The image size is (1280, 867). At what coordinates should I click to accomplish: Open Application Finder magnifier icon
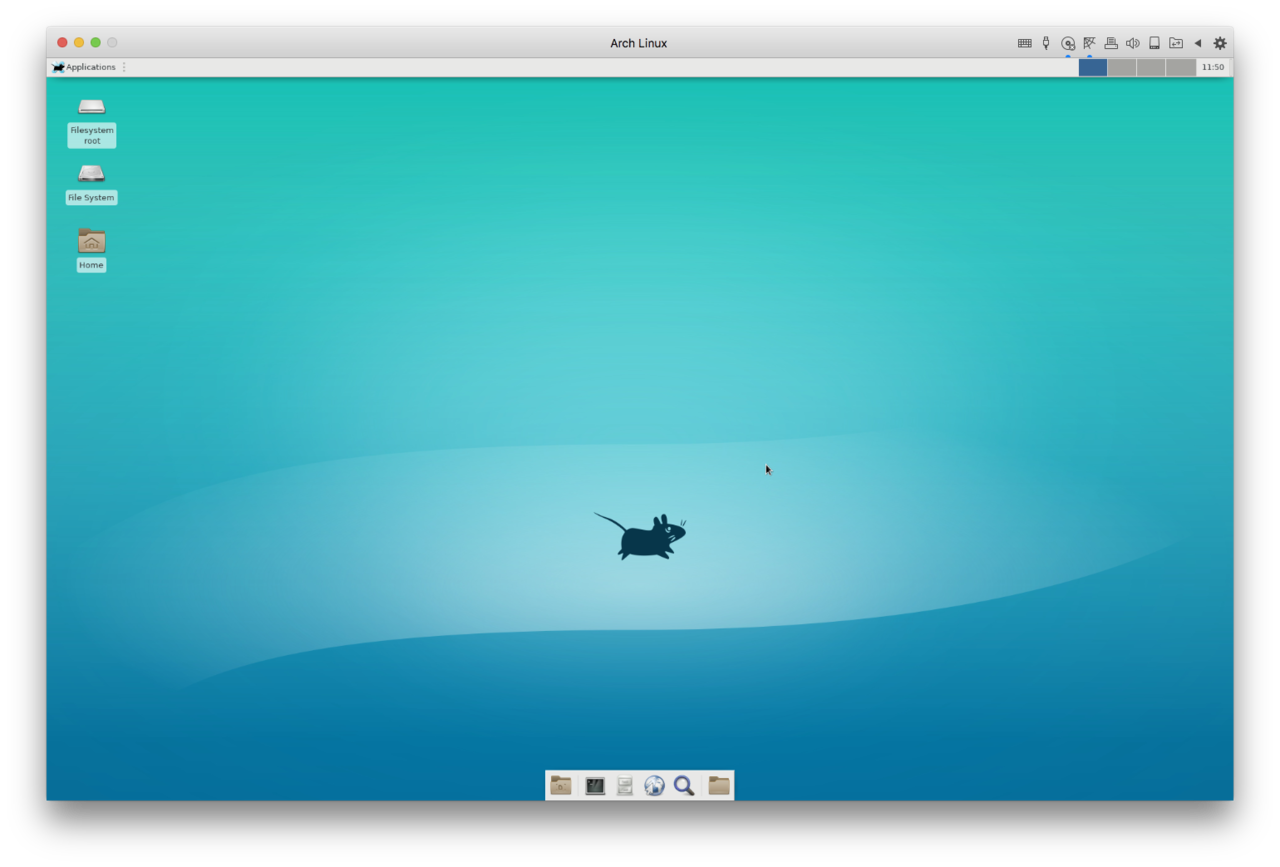(684, 786)
